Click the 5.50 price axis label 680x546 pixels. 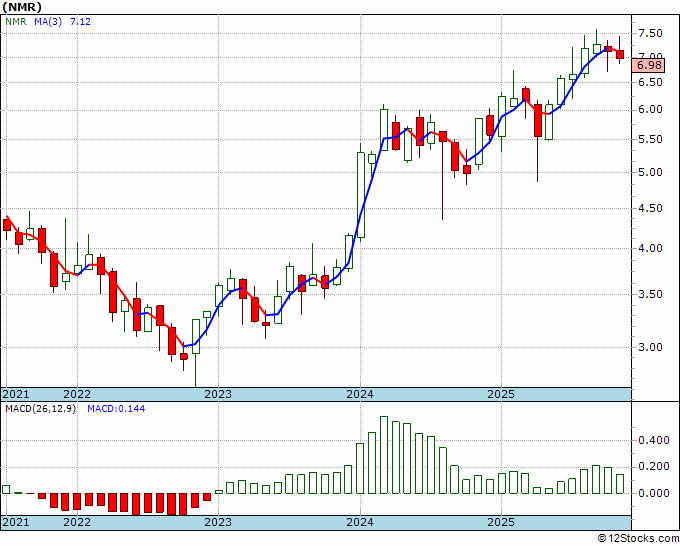pyautogui.click(x=650, y=140)
